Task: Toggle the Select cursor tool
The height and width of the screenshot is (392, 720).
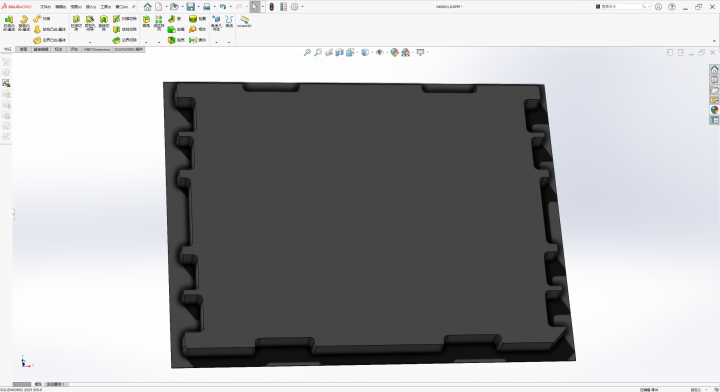Action: pos(254,7)
